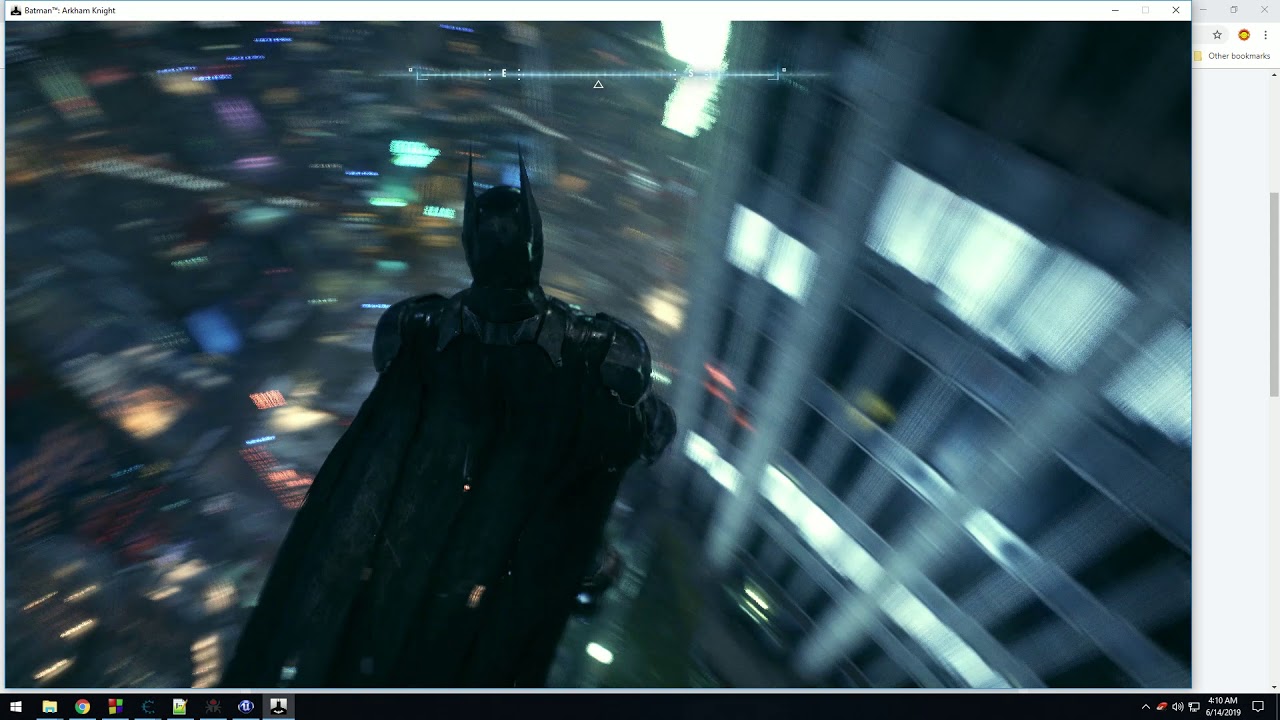The width and height of the screenshot is (1280, 720).
Task: Open the clock showing 4:10 AM
Action: pyautogui.click(x=1223, y=706)
